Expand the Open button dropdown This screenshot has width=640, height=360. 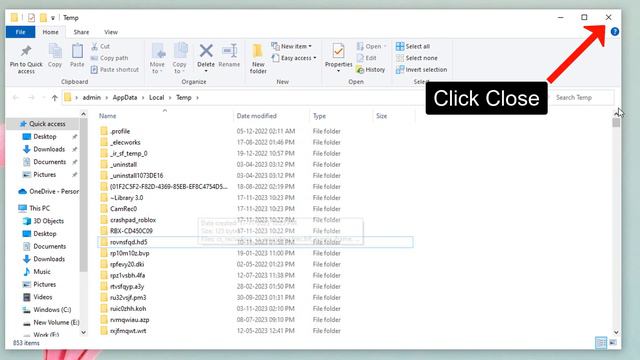click(385, 47)
